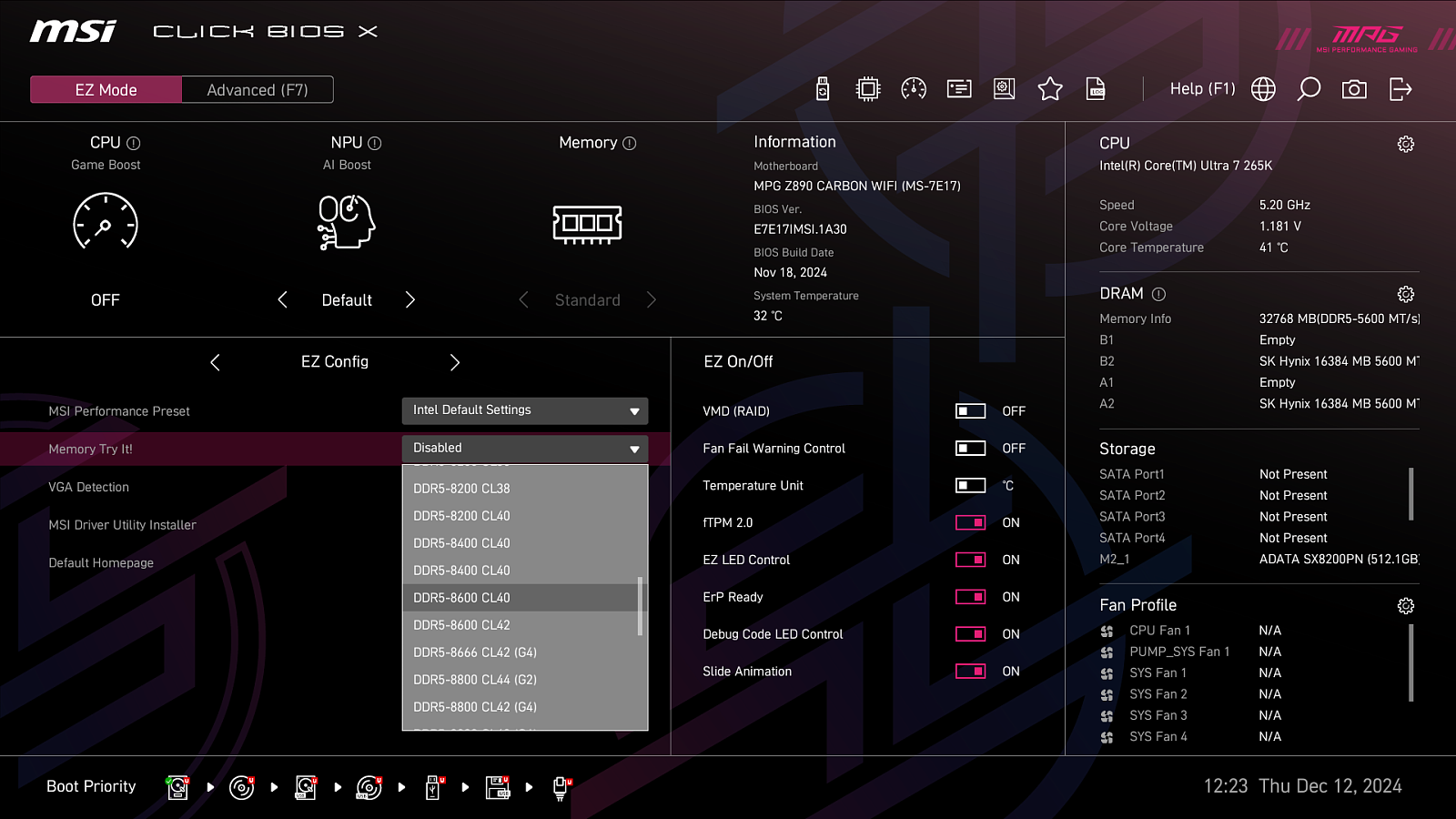Select the USB key boot device icon

click(x=434, y=787)
